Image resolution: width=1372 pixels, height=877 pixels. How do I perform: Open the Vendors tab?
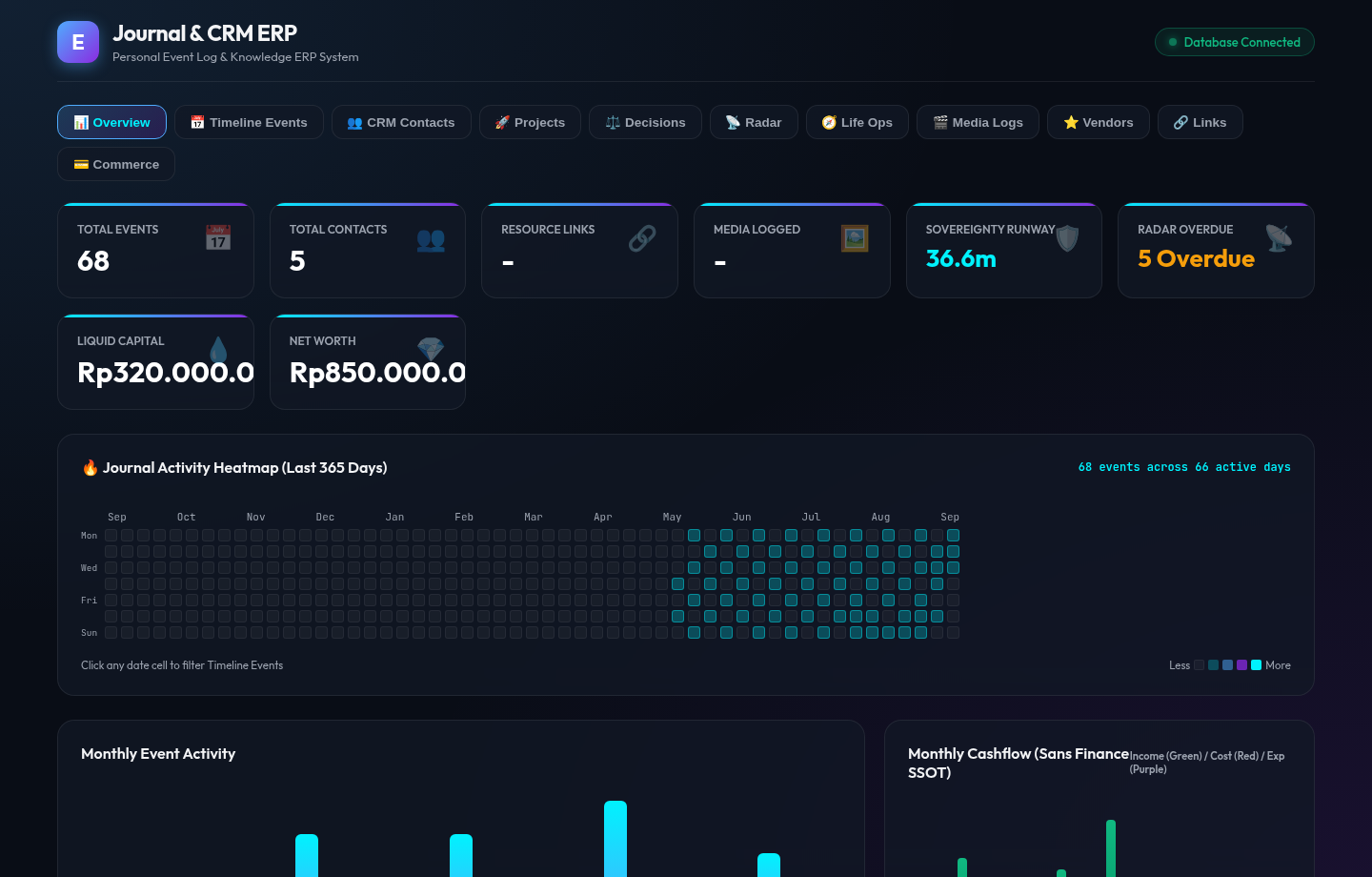(x=1099, y=122)
